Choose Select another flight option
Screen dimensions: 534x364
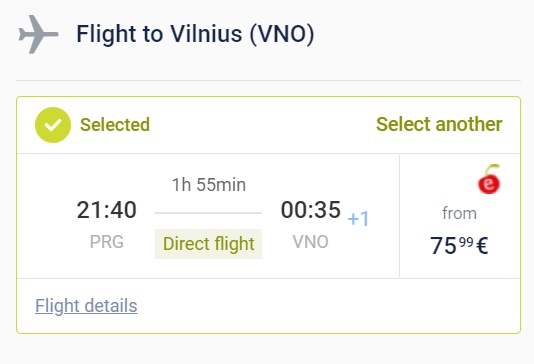[439, 124]
